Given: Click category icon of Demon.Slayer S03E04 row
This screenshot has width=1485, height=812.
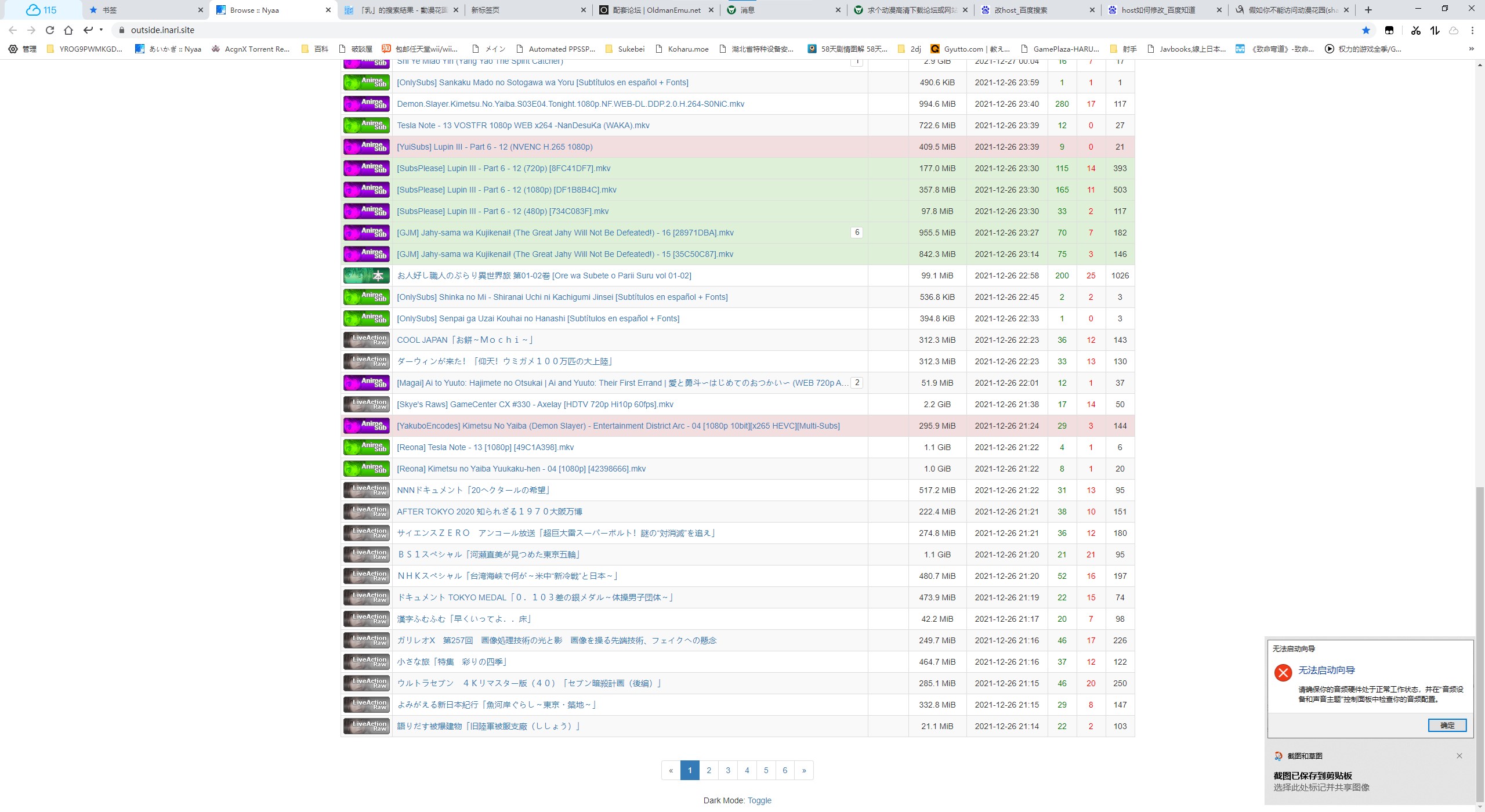Looking at the screenshot, I should coord(367,104).
